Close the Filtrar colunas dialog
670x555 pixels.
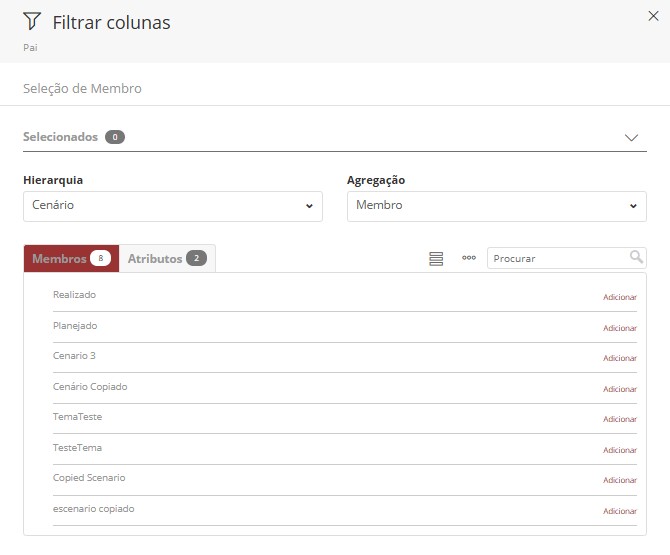tap(653, 15)
